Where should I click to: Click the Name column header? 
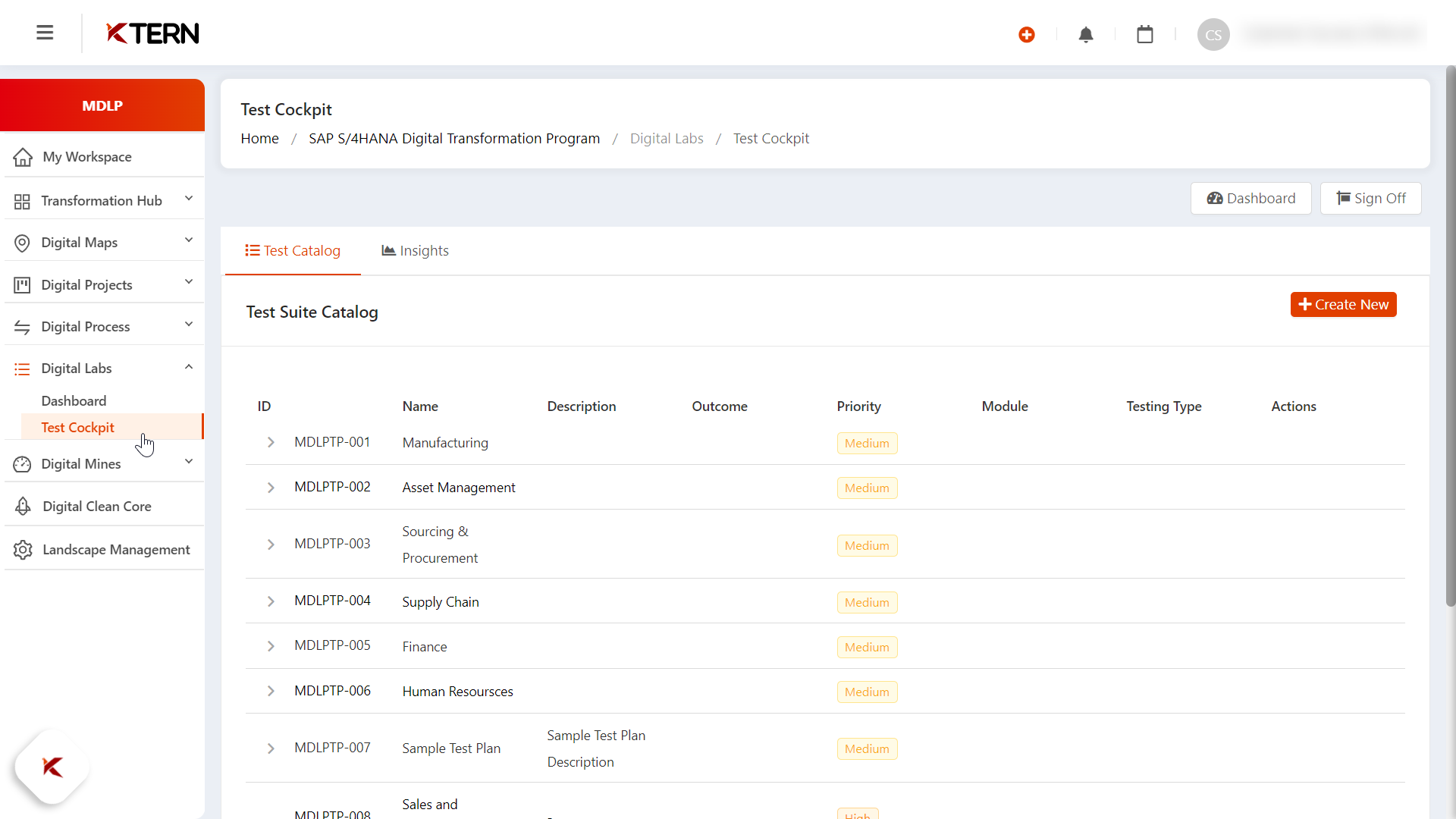click(x=420, y=406)
